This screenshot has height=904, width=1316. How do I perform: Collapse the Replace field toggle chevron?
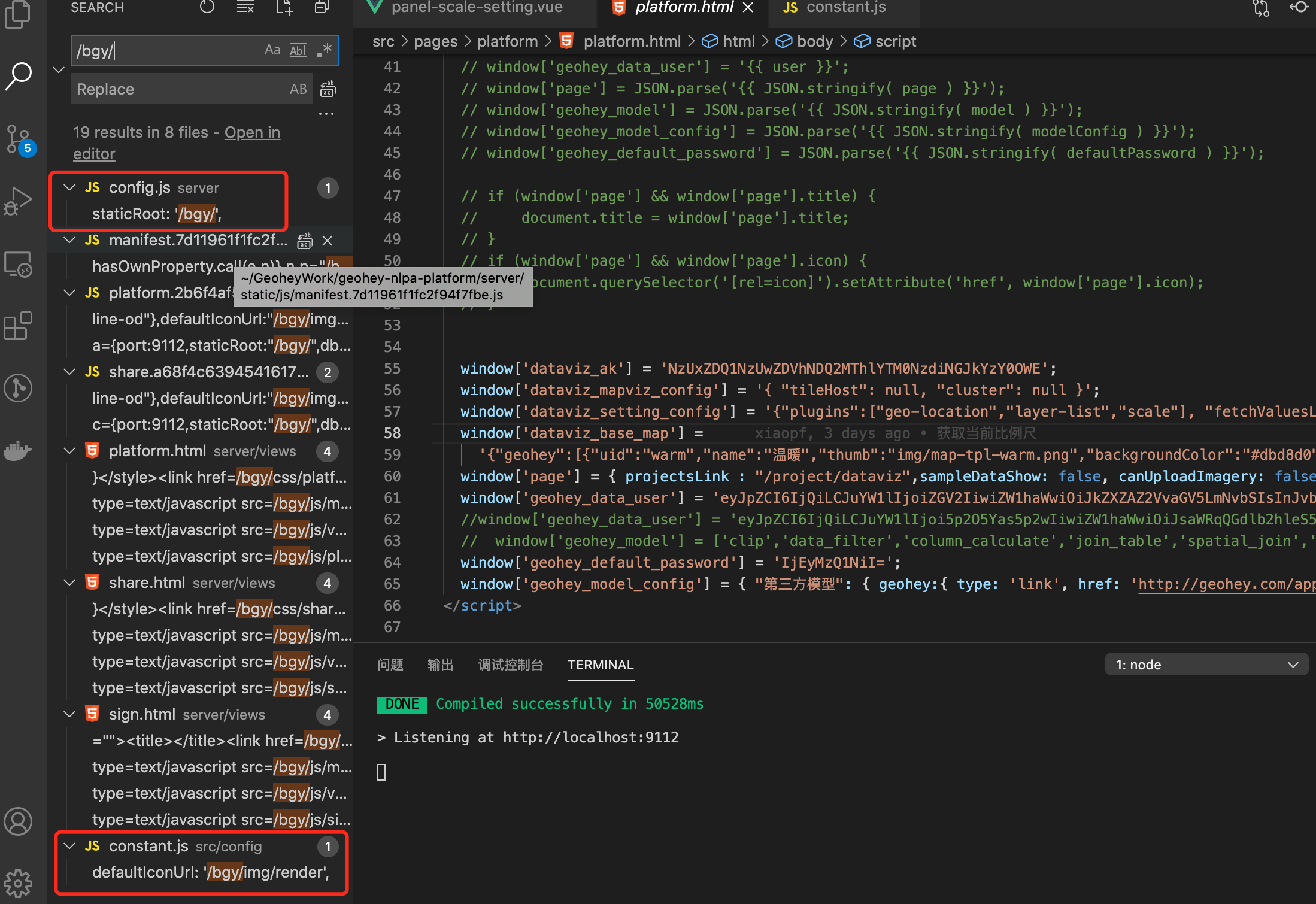click(59, 70)
